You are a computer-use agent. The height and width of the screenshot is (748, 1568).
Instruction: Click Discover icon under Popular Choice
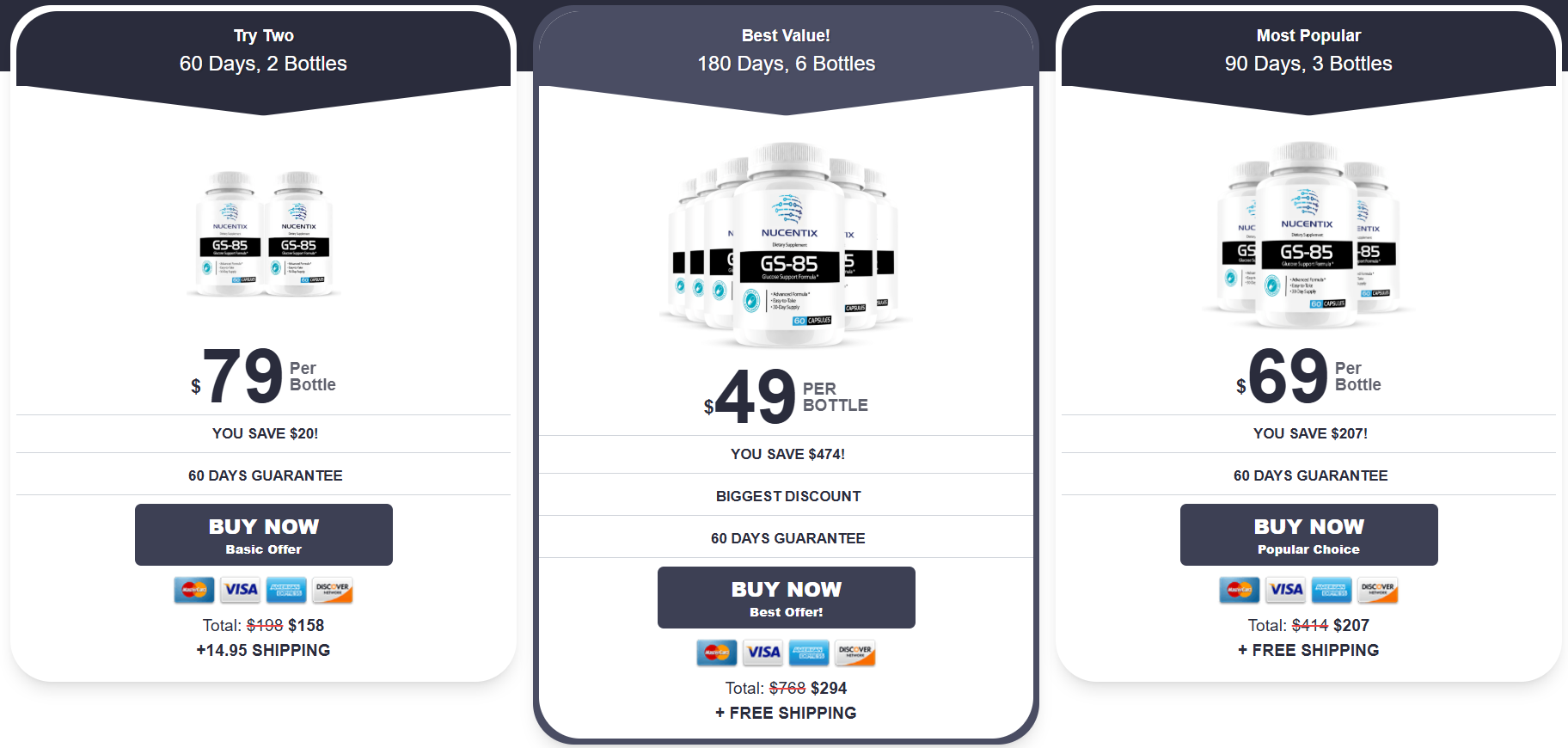[x=1378, y=590]
